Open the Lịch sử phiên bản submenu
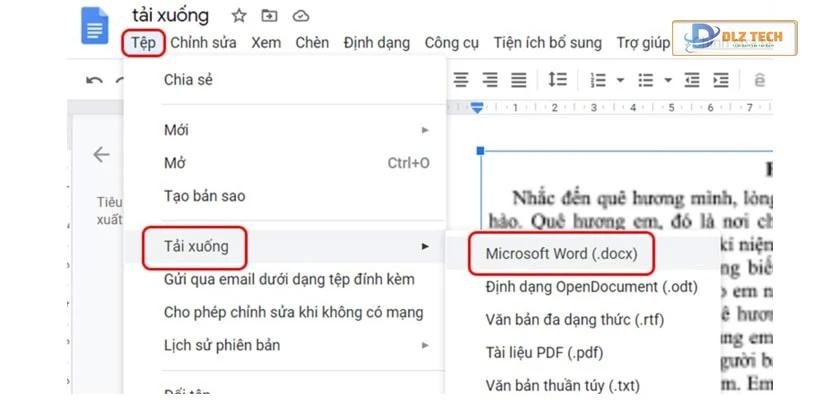Screen dimensions: 840x400 pos(425,345)
